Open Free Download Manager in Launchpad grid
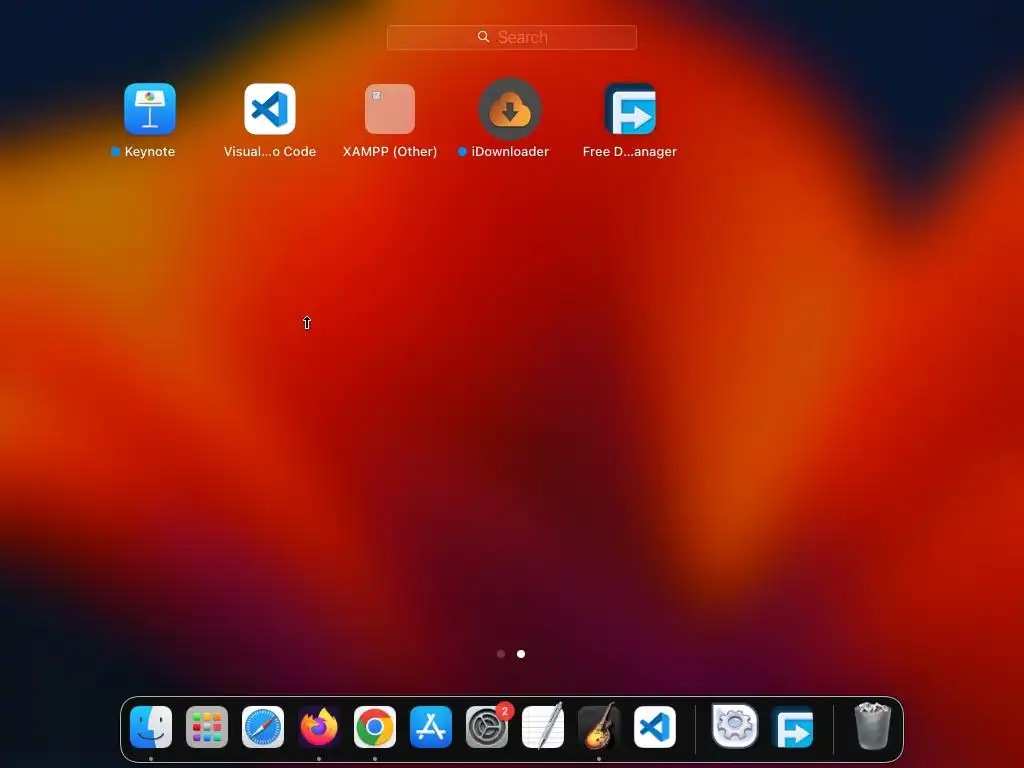 click(x=630, y=109)
